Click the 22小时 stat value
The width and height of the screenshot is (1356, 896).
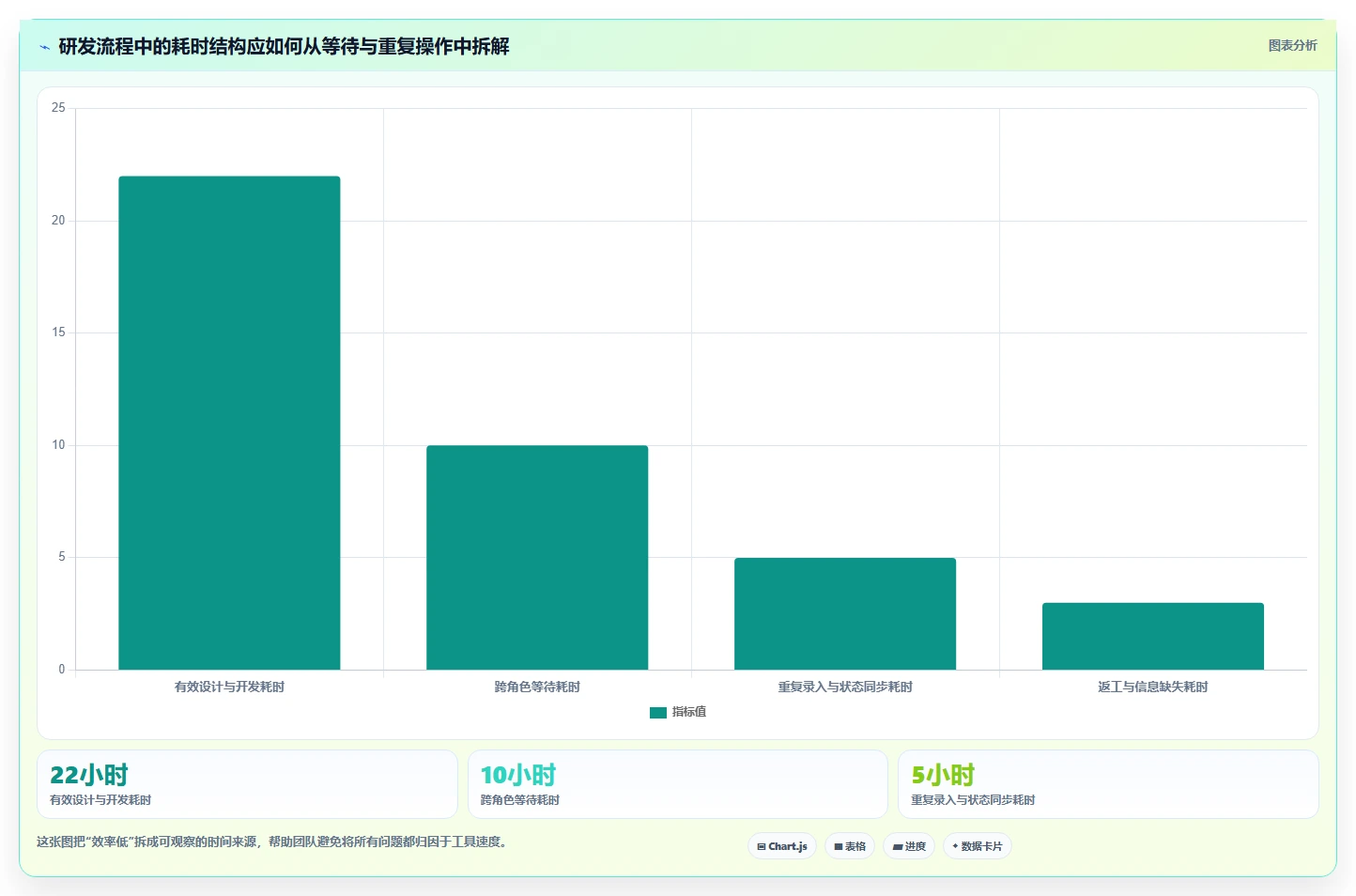[x=89, y=775]
